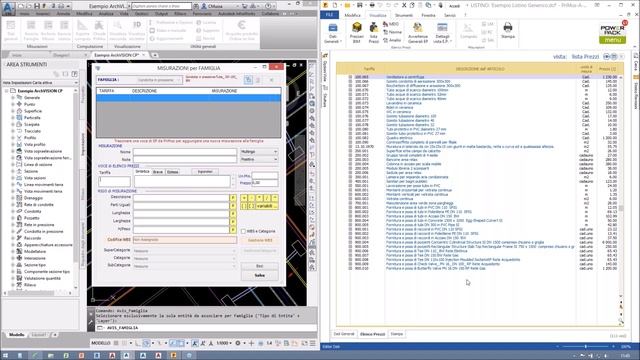Image resolution: width=640 pixels, height=360 pixels.
Task: Open the SuperCategorie dropdown
Action: [x=184, y=251]
